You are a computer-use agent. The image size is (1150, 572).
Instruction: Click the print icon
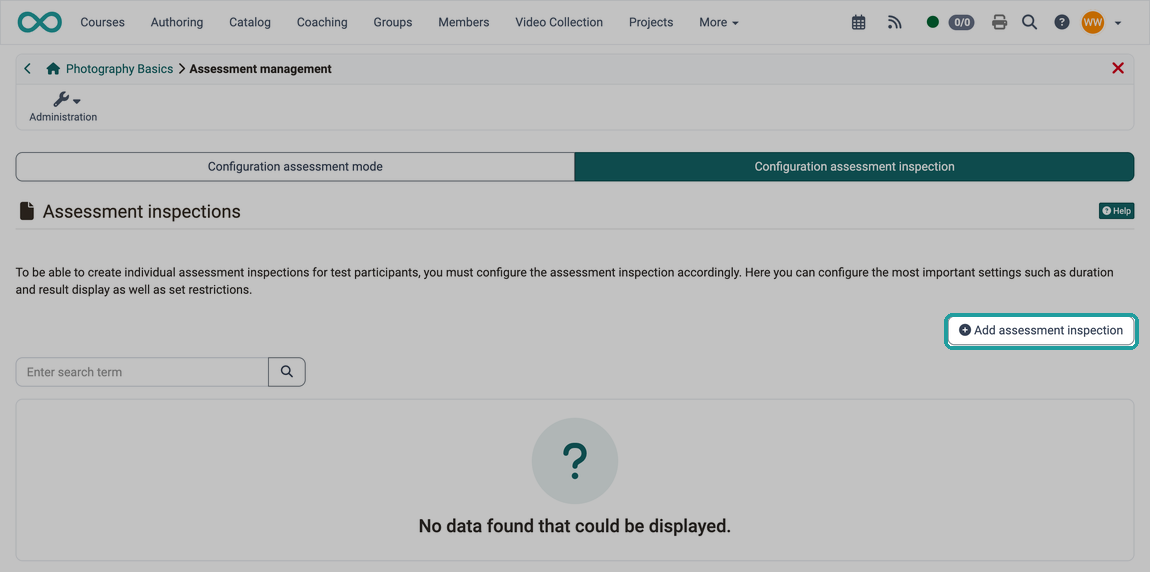[x=999, y=22]
